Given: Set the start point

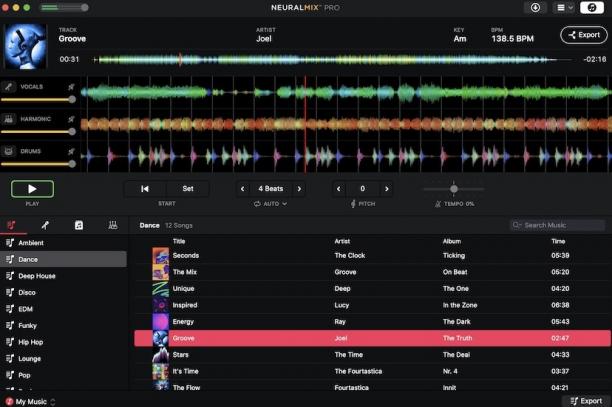Looking at the screenshot, I should [188, 189].
